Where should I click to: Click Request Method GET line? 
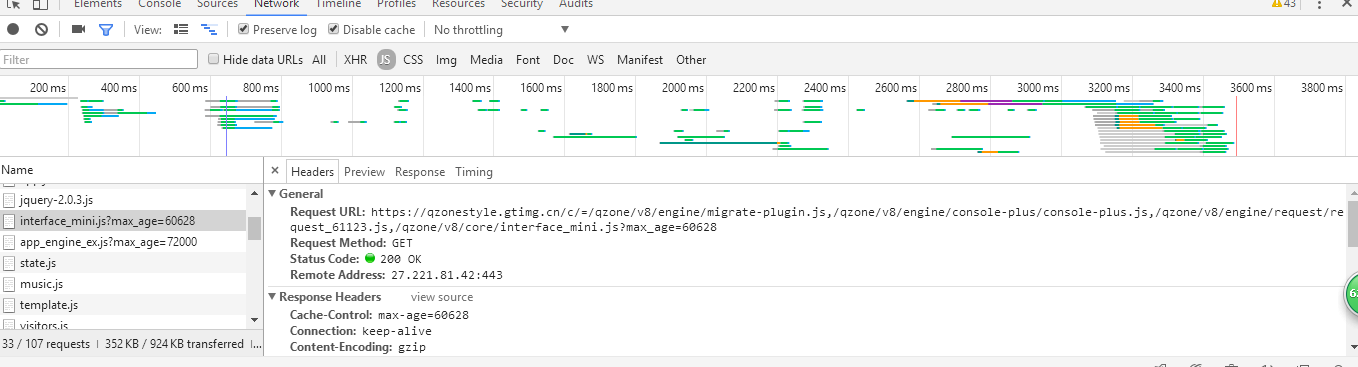click(351, 243)
